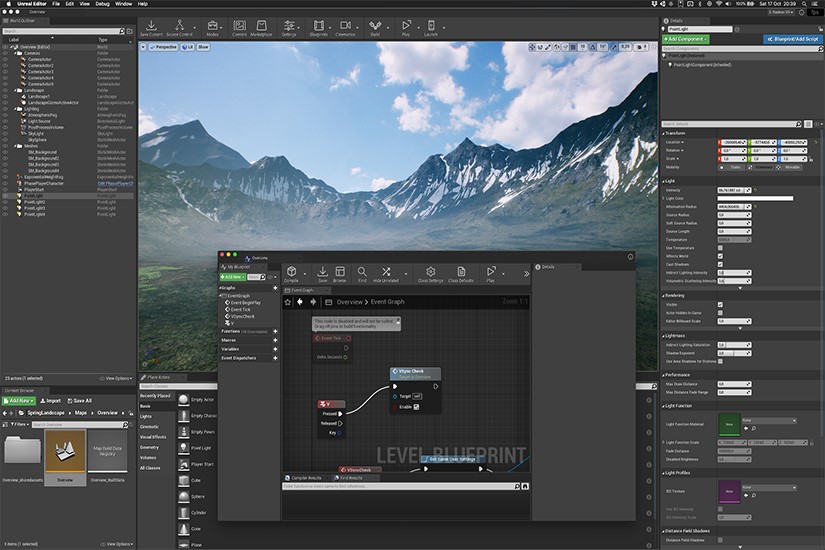Add a new graph with Graphs plus icon

[275, 288]
